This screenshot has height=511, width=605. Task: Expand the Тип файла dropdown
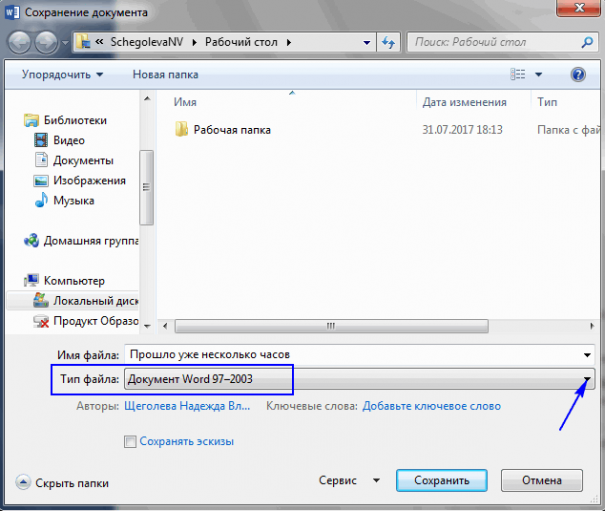pyautogui.click(x=587, y=380)
